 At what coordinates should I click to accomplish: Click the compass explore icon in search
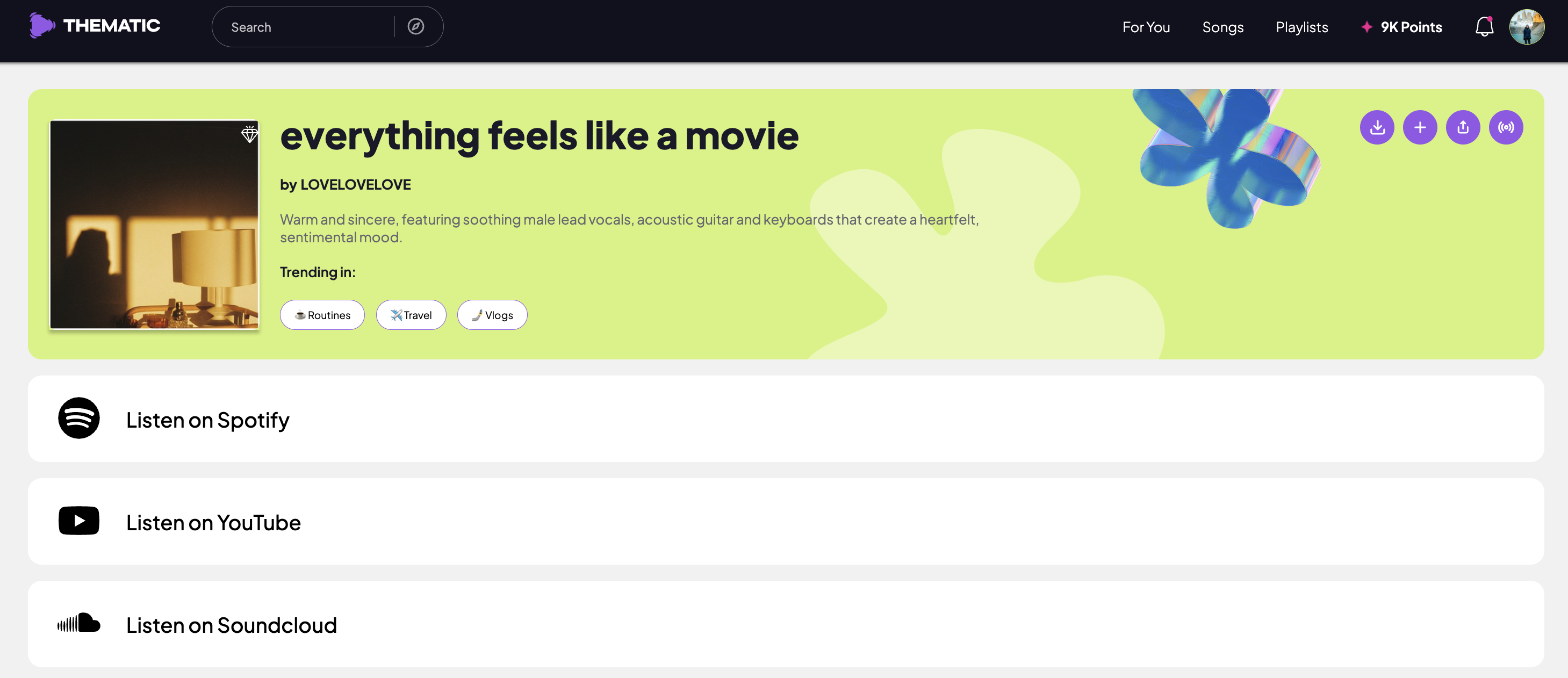point(415,27)
